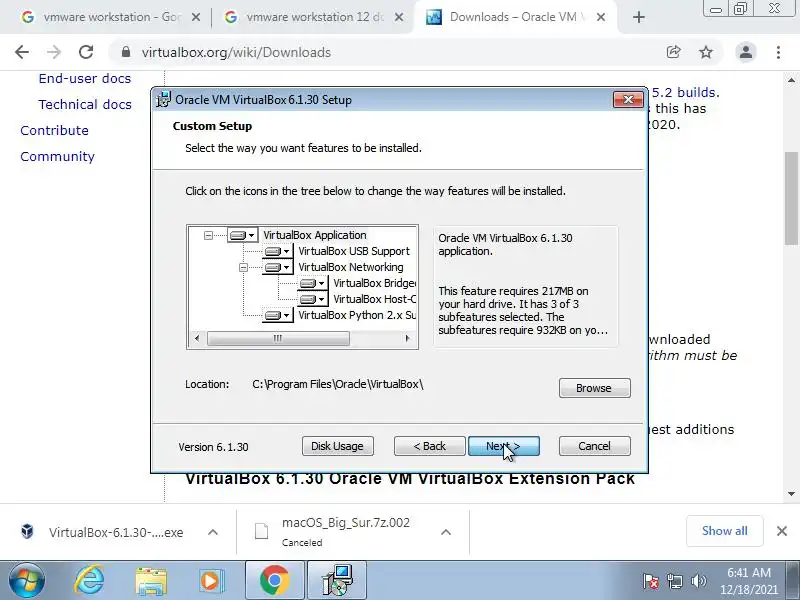800x600 pixels.
Task: Open VirtualBox Application feature drive dropdown
Action: click(242, 235)
